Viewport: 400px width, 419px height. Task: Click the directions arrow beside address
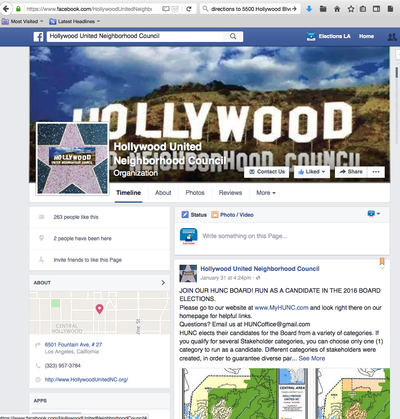click(x=38, y=345)
